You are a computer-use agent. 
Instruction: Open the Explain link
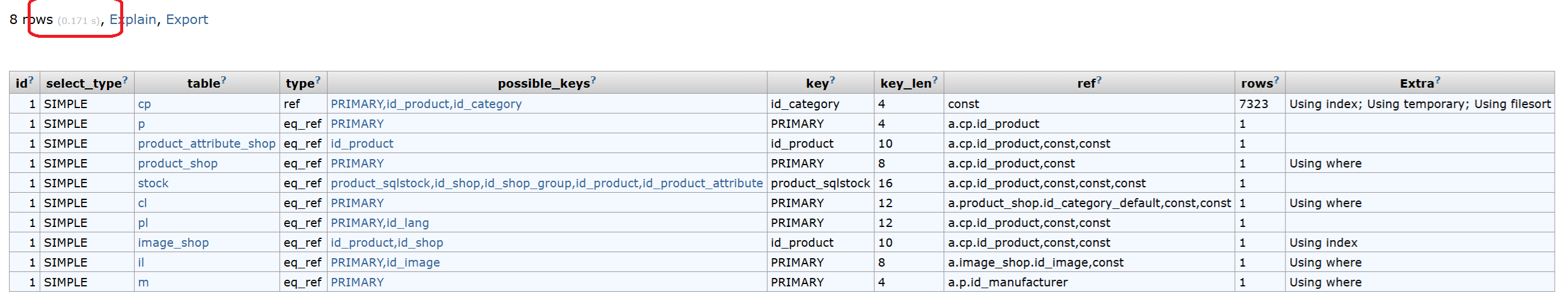click(133, 19)
